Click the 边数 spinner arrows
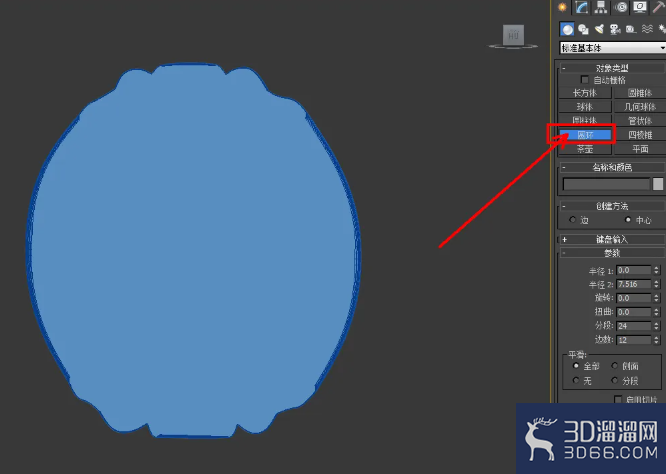The height and width of the screenshot is (474, 666). (656, 340)
